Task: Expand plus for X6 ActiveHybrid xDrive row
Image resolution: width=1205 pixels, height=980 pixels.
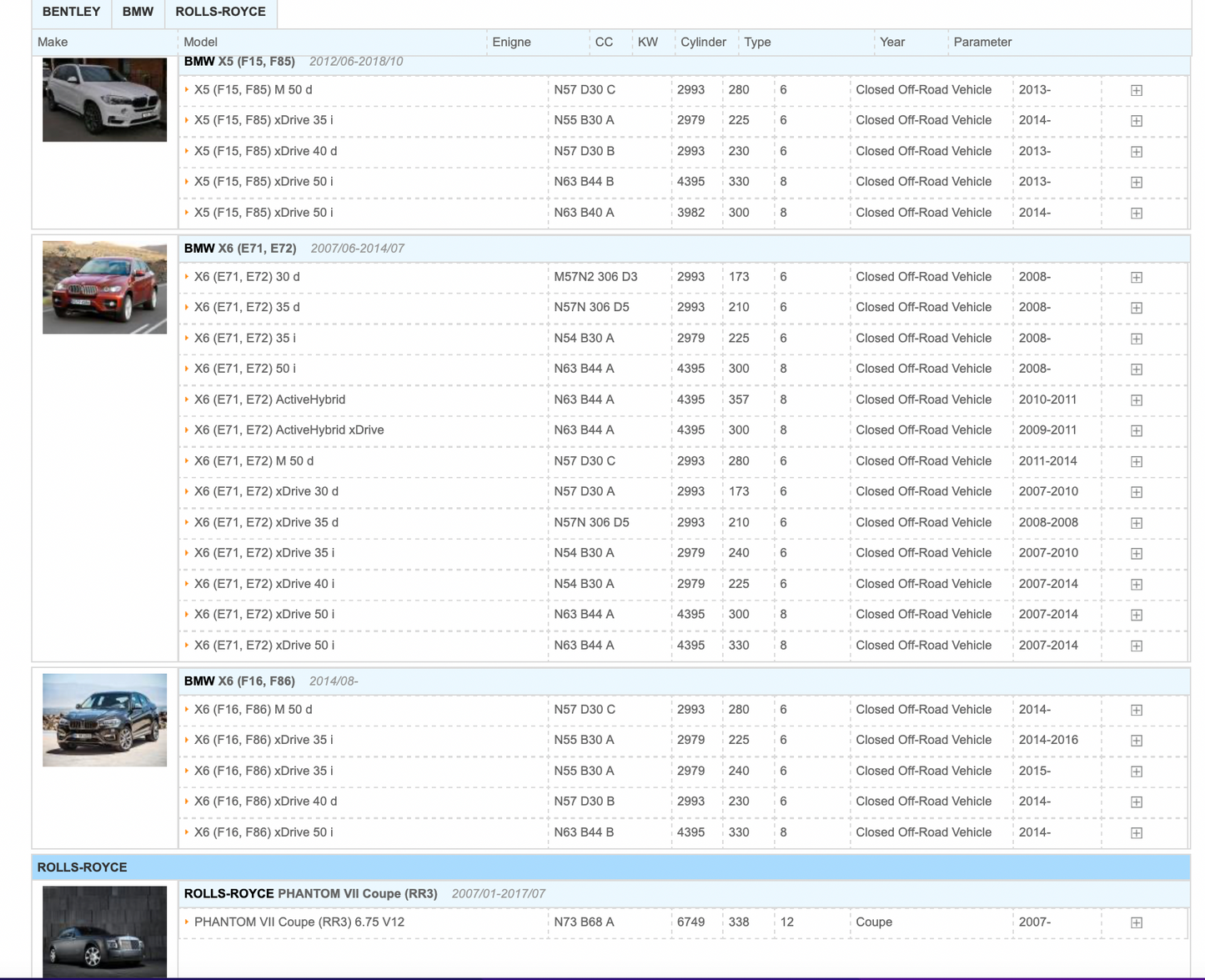Action: 1137,430
